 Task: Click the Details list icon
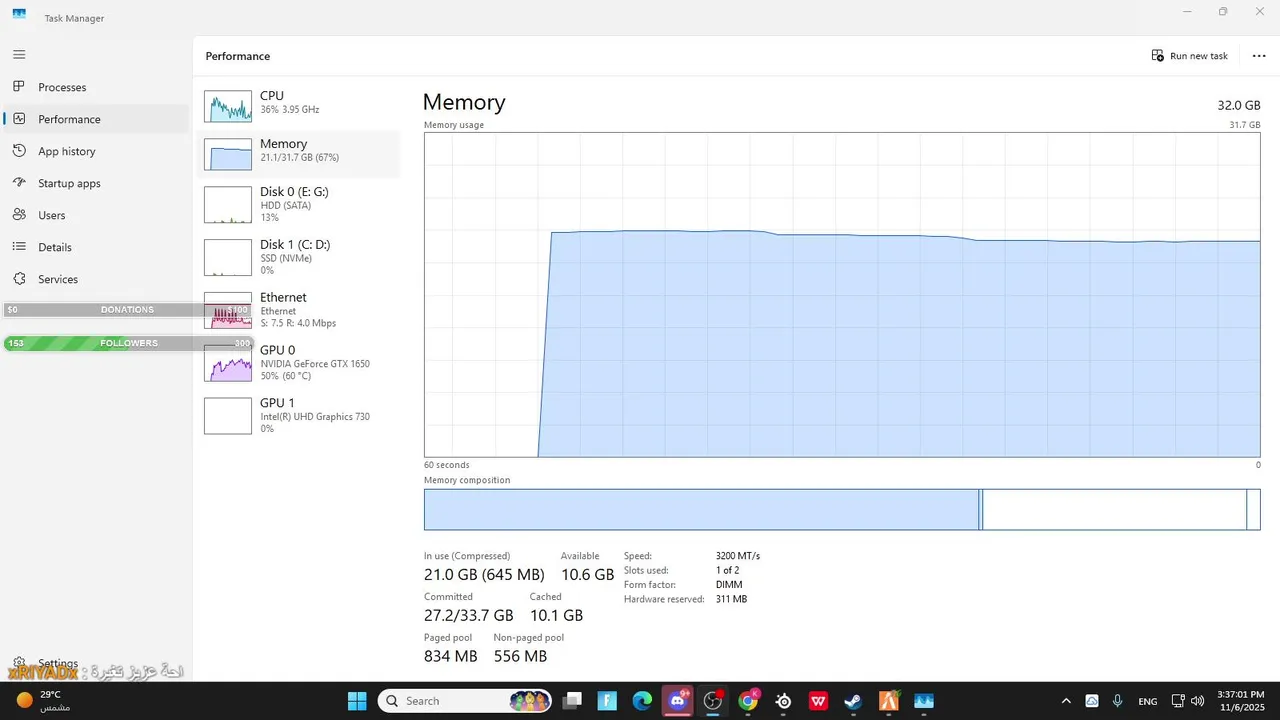point(19,247)
